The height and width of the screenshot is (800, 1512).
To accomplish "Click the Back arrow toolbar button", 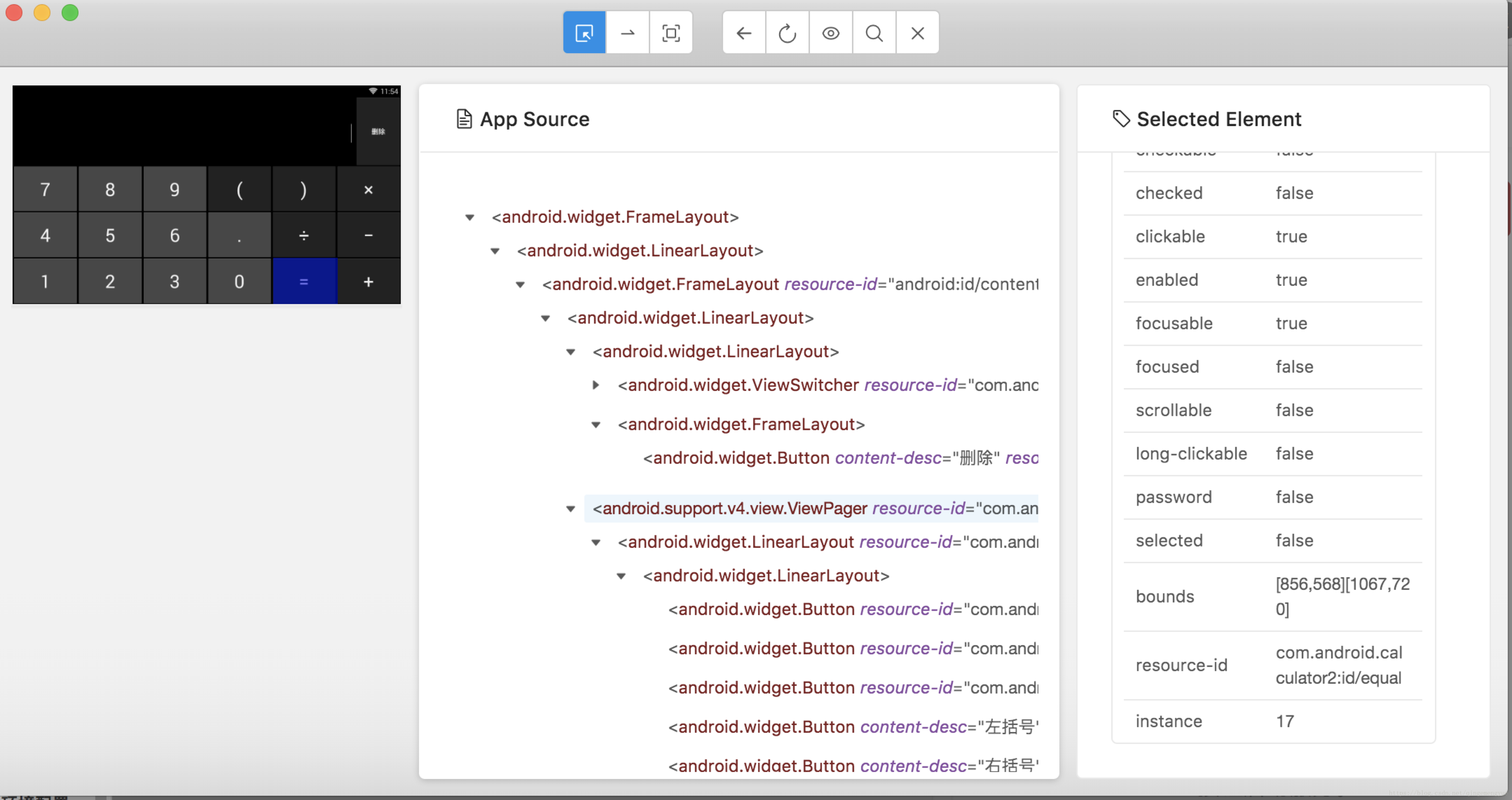I will coord(744,33).
